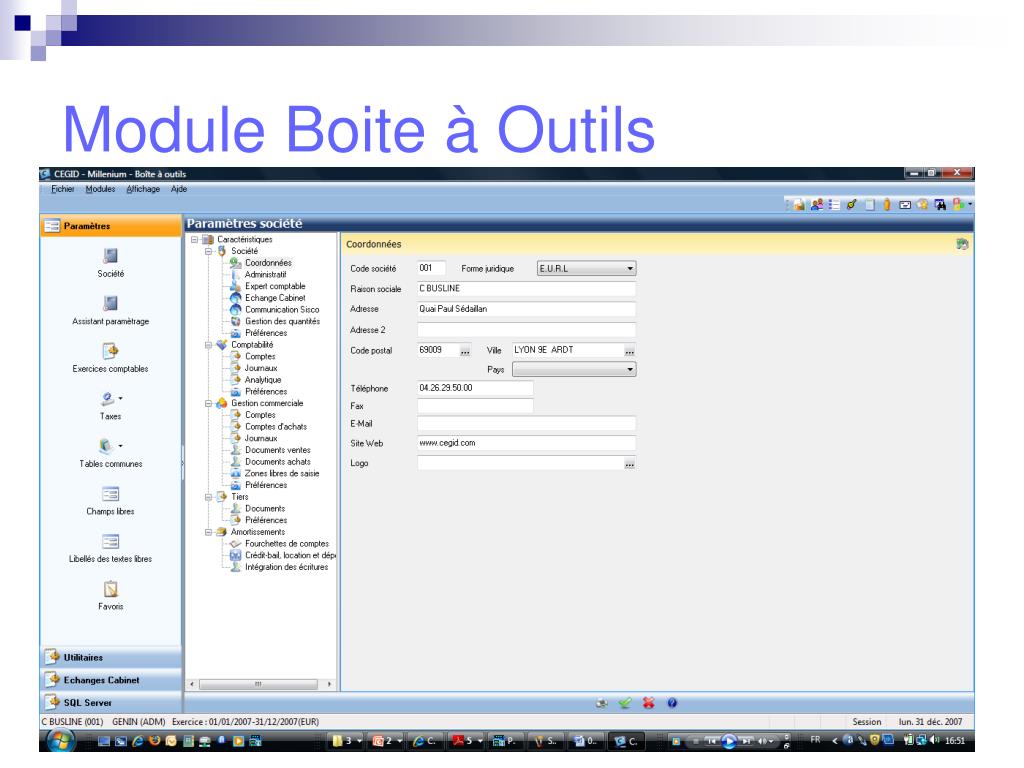Select Documents ventes in the tree
Screen dimensions: 1024x768
pos(278,451)
